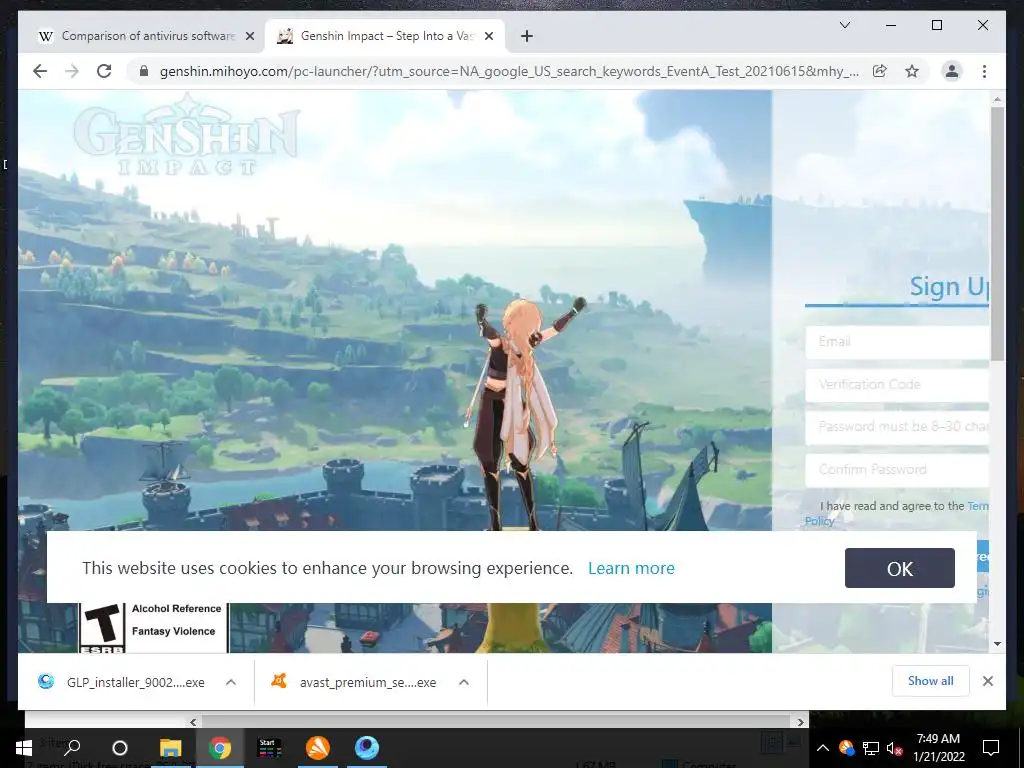This screenshot has width=1024, height=768.
Task: Open the Policy link under the form
Action: [x=819, y=520]
